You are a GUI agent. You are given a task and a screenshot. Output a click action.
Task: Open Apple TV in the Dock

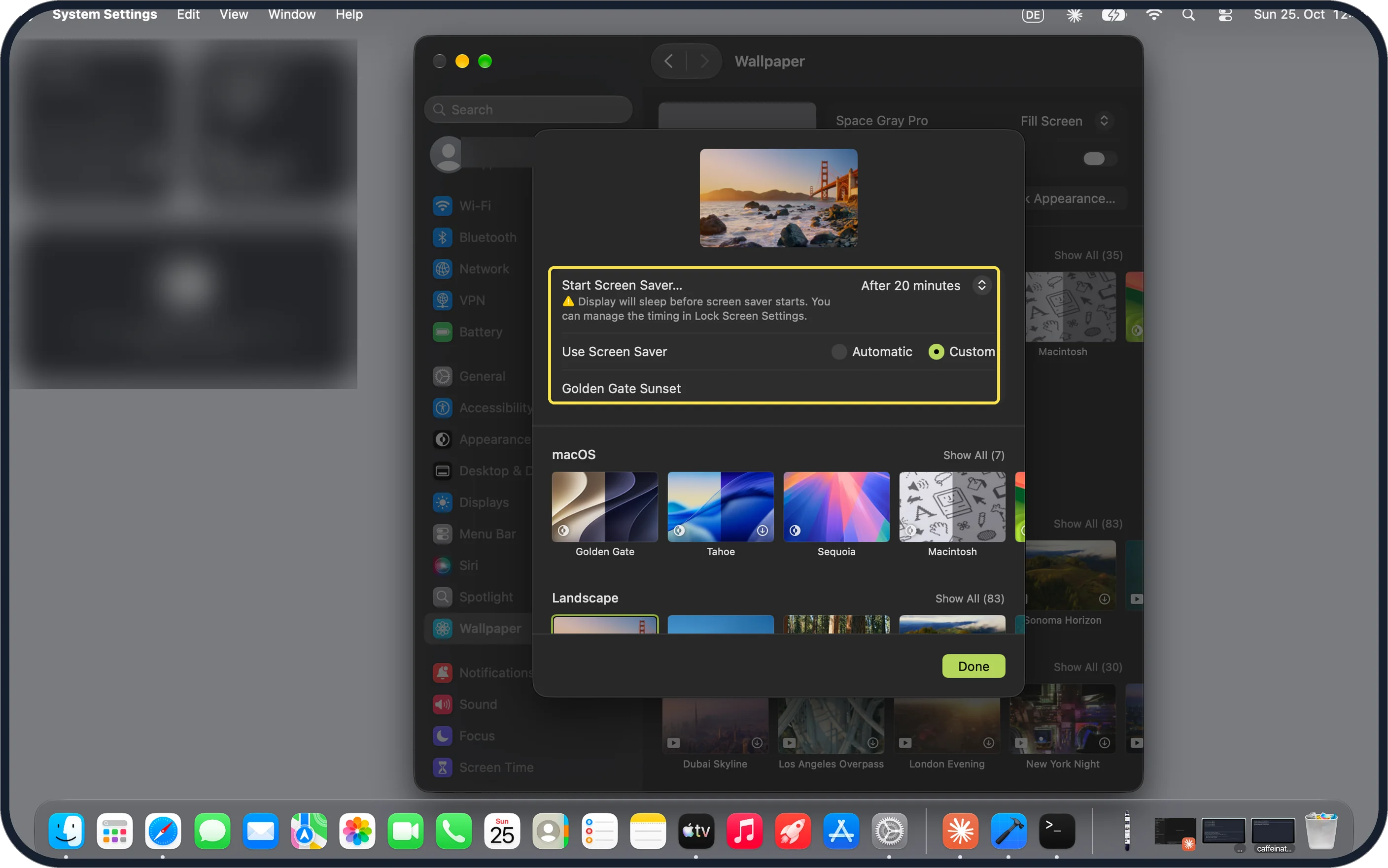(696, 831)
